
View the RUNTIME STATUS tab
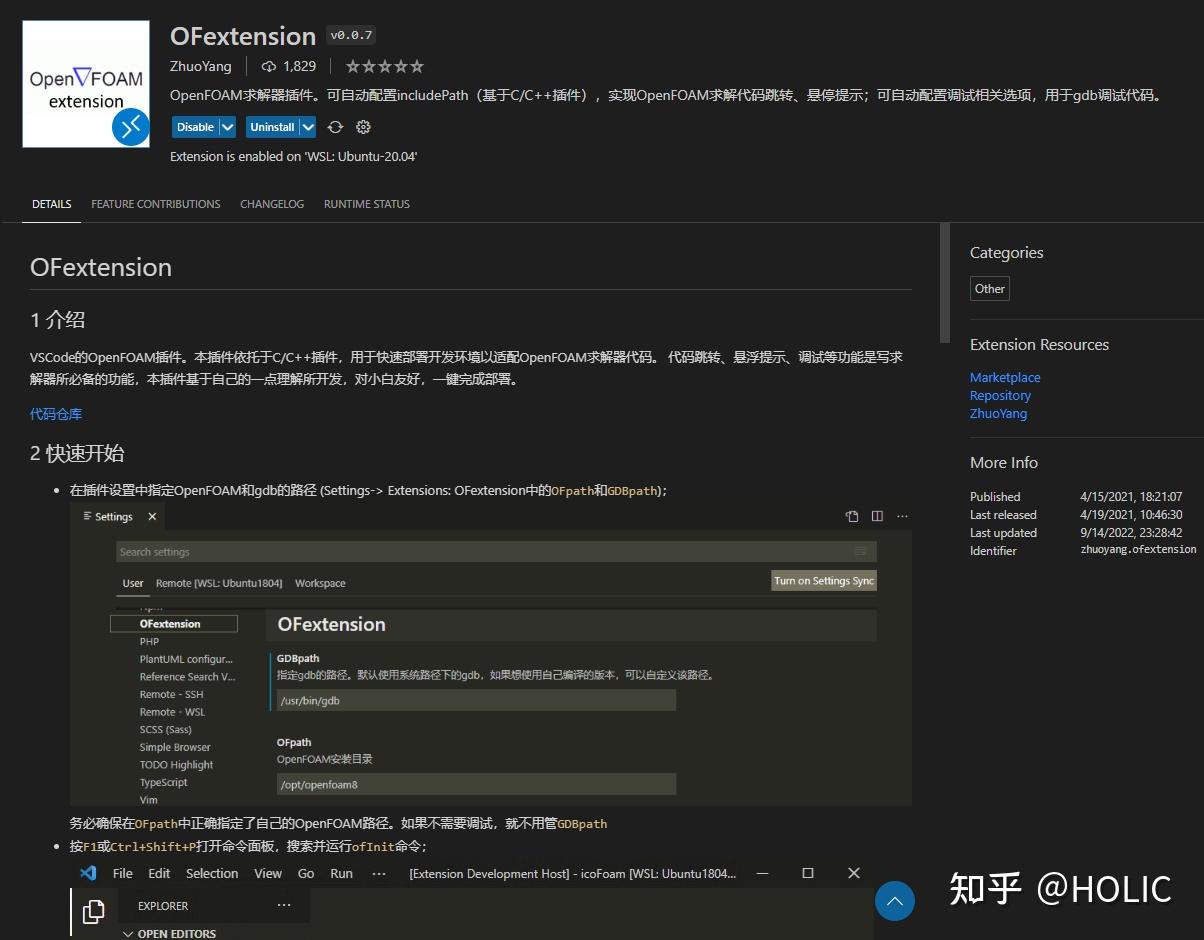366,204
